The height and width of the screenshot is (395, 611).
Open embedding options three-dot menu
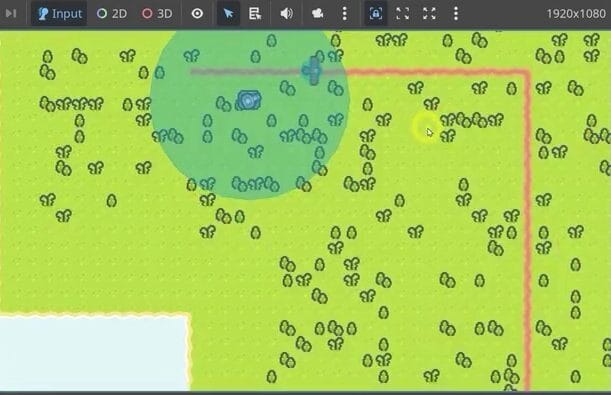456,14
